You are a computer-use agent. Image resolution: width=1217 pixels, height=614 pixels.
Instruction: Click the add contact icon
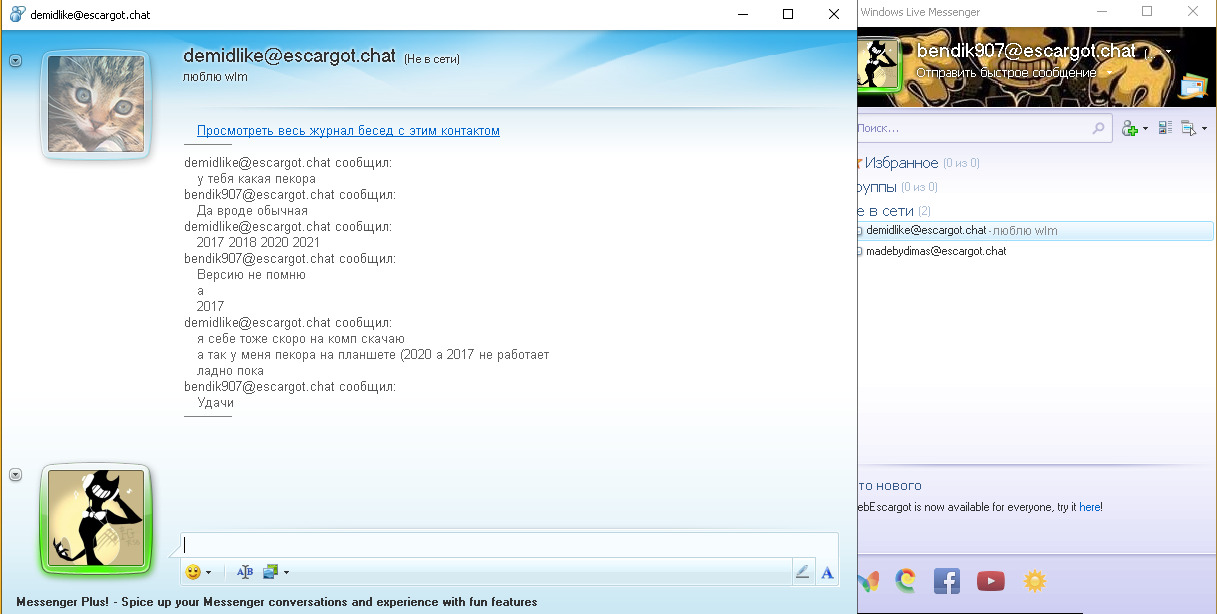click(x=1130, y=128)
